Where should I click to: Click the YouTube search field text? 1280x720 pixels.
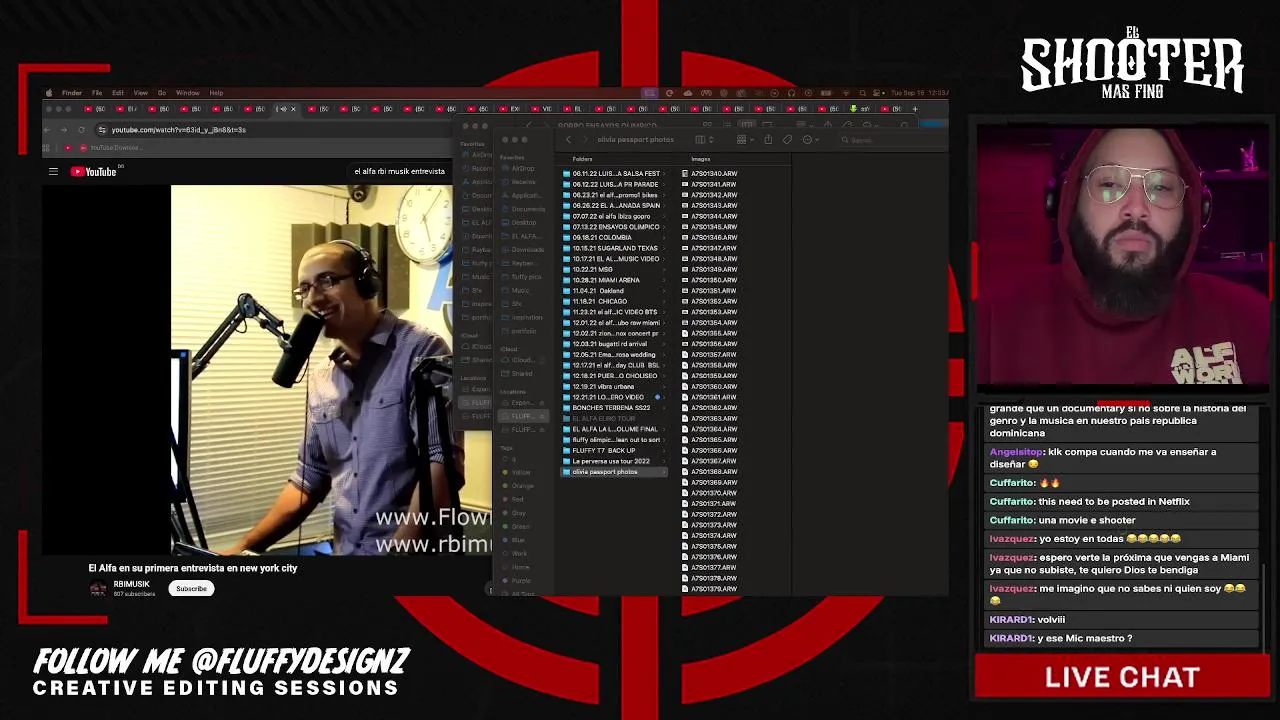tap(399, 171)
